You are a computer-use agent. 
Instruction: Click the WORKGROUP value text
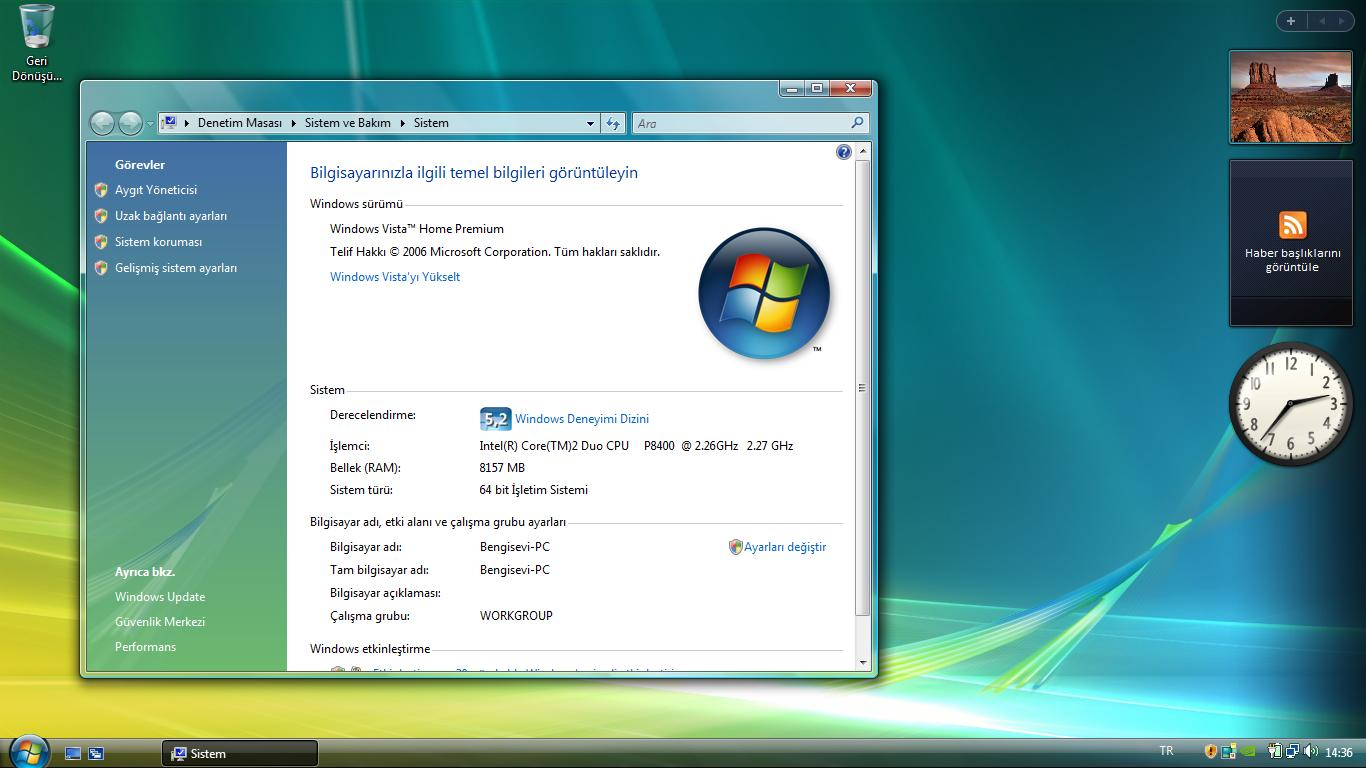tap(516, 616)
